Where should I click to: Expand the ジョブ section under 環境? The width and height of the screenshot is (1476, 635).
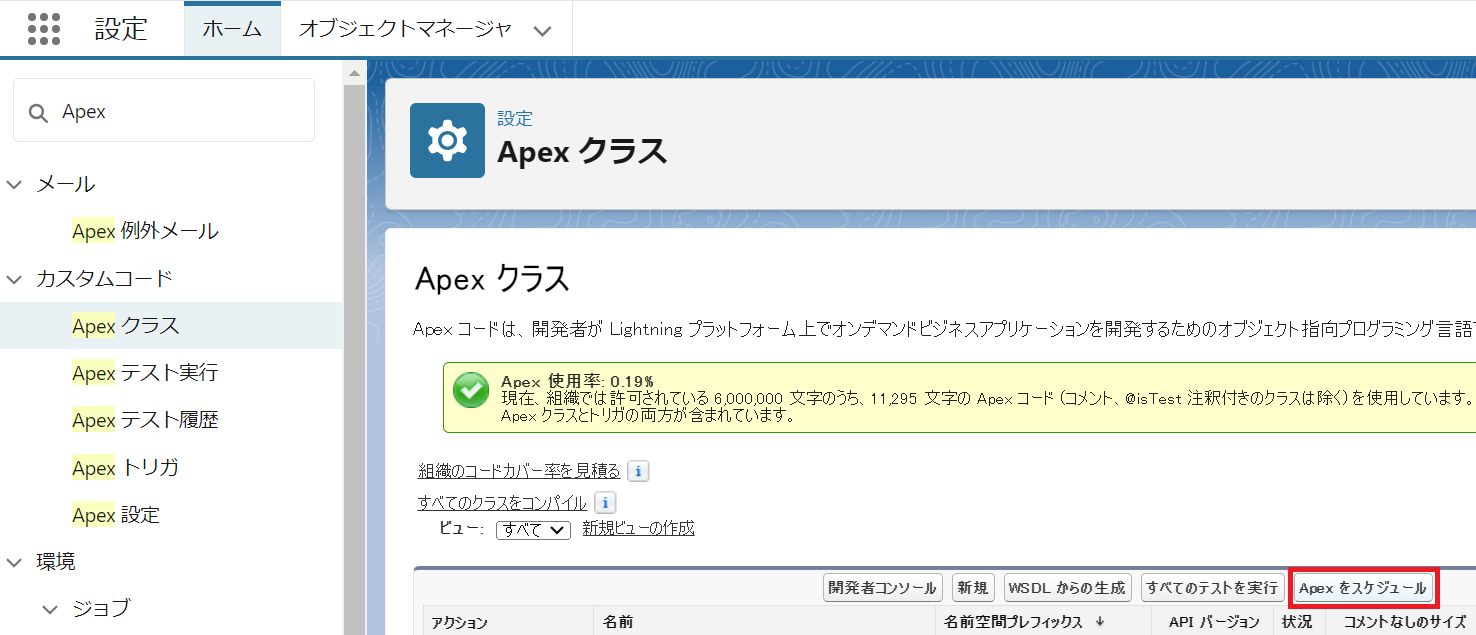(x=48, y=608)
